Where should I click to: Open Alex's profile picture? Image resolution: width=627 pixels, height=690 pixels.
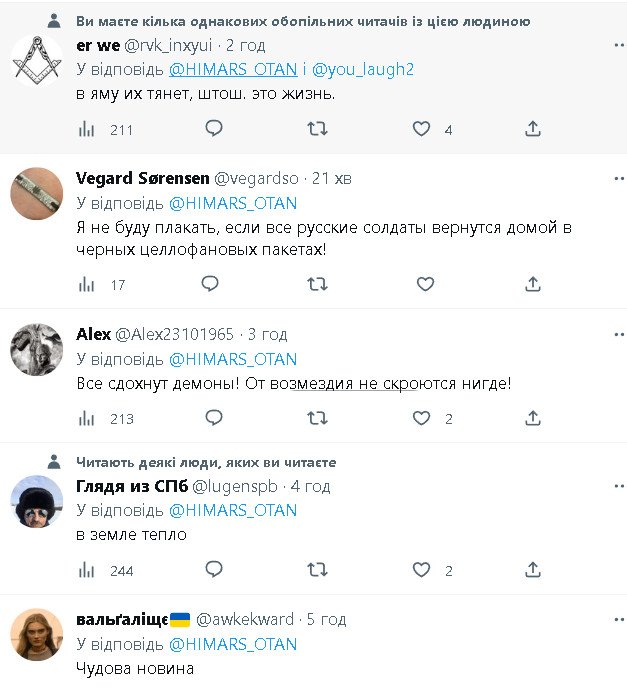click(x=37, y=349)
